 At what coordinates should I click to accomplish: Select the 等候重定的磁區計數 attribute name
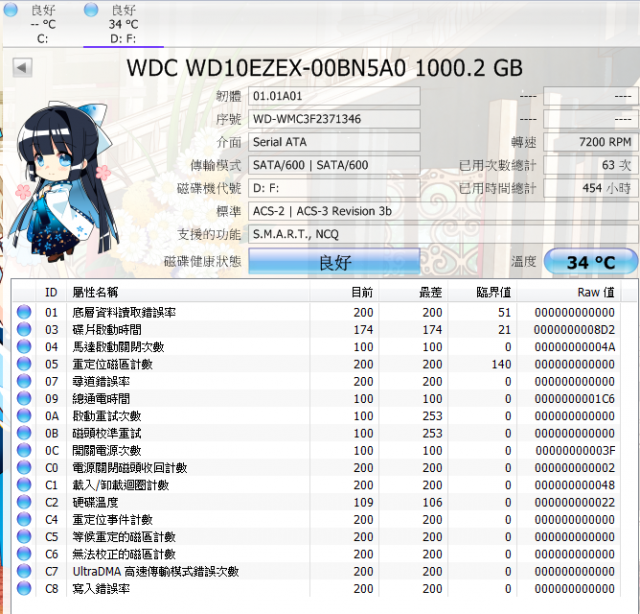[124, 537]
